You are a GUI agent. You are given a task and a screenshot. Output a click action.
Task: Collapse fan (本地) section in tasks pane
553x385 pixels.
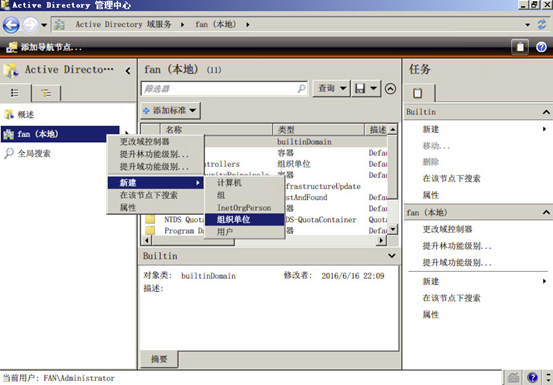pyautogui.click(x=546, y=212)
